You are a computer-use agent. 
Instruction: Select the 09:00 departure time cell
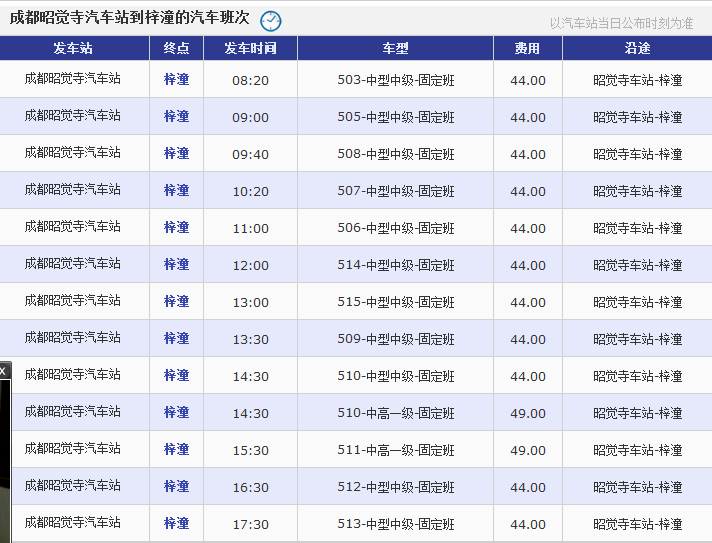251,118
